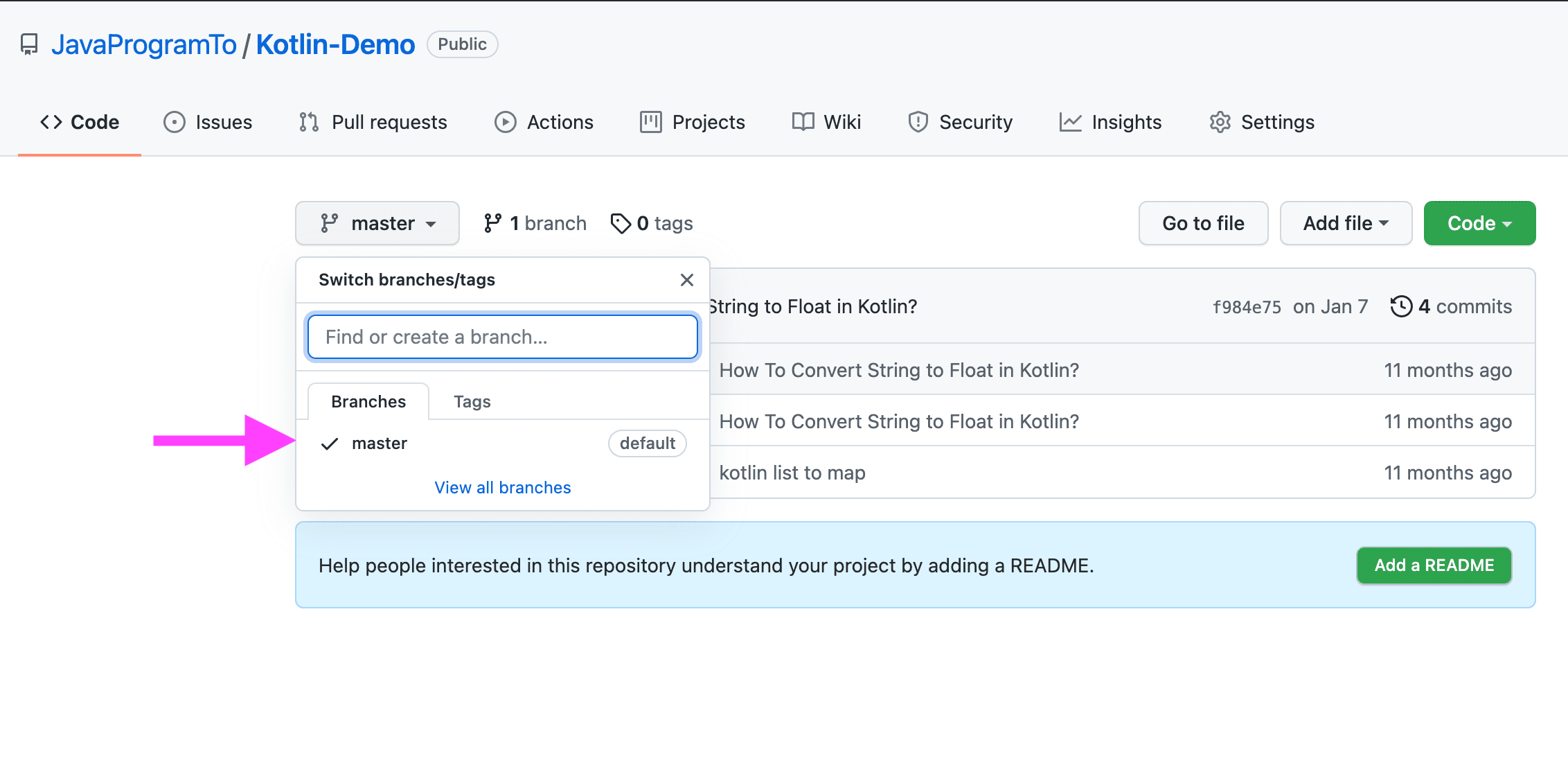Click the commit history clock icon
This screenshot has width=1568, height=765.
click(1400, 306)
